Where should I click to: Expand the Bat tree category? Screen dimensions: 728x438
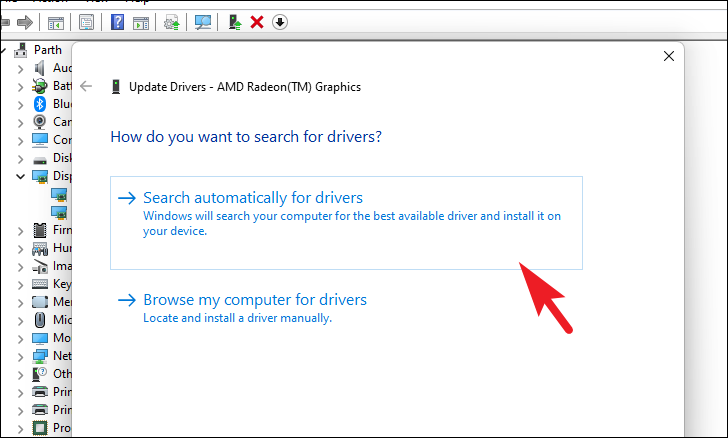[x=20, y=87]
